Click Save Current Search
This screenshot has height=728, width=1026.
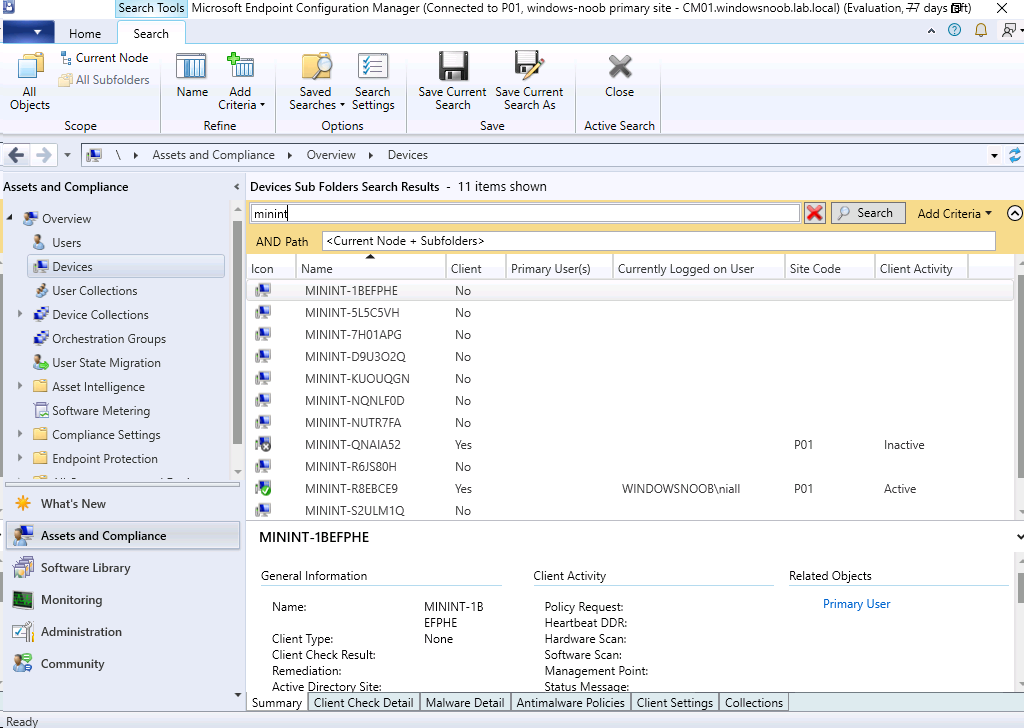[452, 81]
